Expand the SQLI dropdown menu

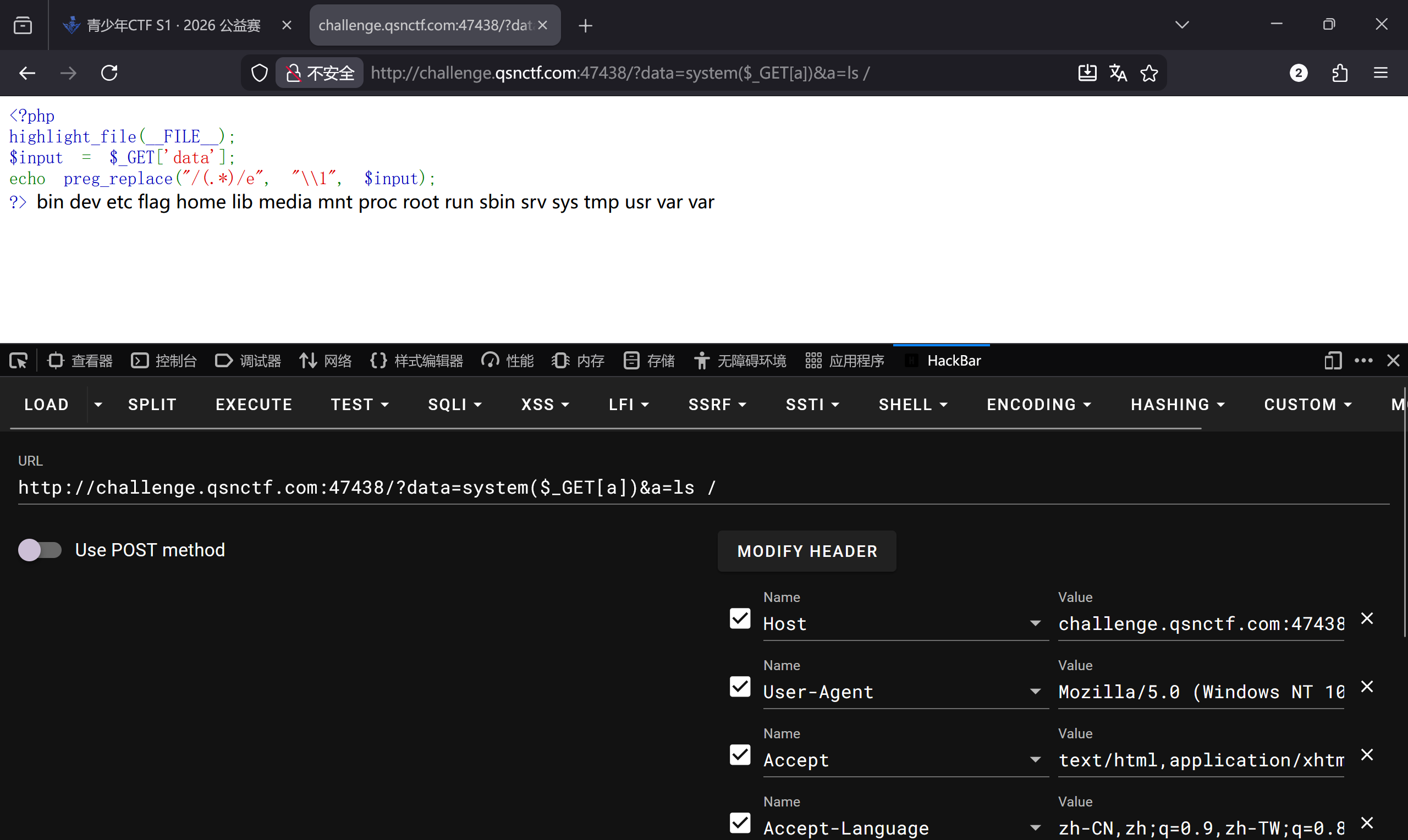coord(455,404)
